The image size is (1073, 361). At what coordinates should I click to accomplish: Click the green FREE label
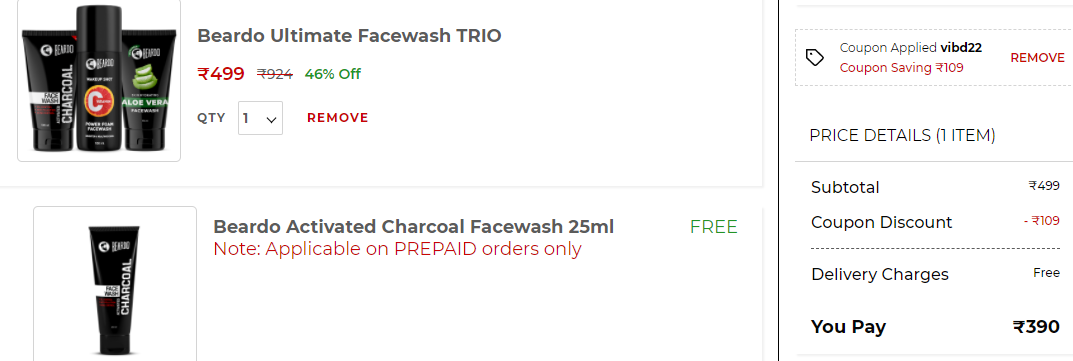[714, 227]
